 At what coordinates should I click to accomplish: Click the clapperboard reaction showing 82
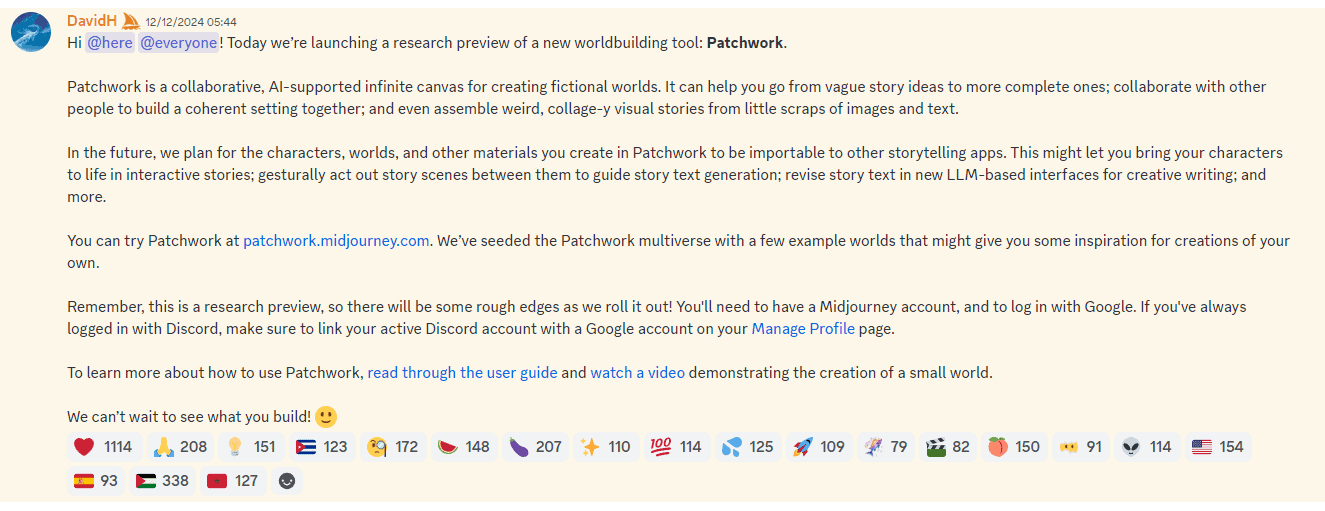coord(949,447)
